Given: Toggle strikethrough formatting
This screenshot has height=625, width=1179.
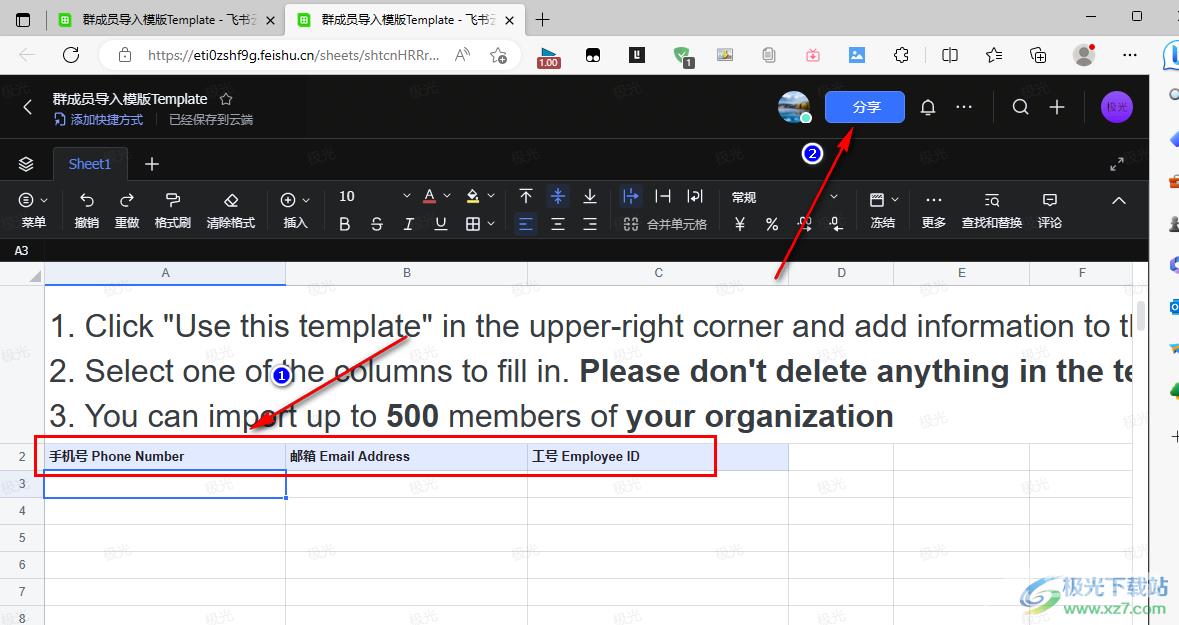Looking at the screenshot, I should pos(377,223).
